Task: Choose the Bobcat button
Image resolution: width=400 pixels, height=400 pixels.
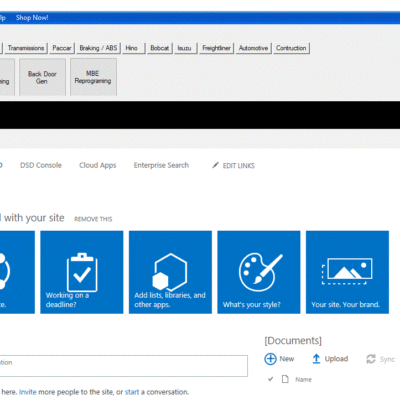Action: point(159,48)
